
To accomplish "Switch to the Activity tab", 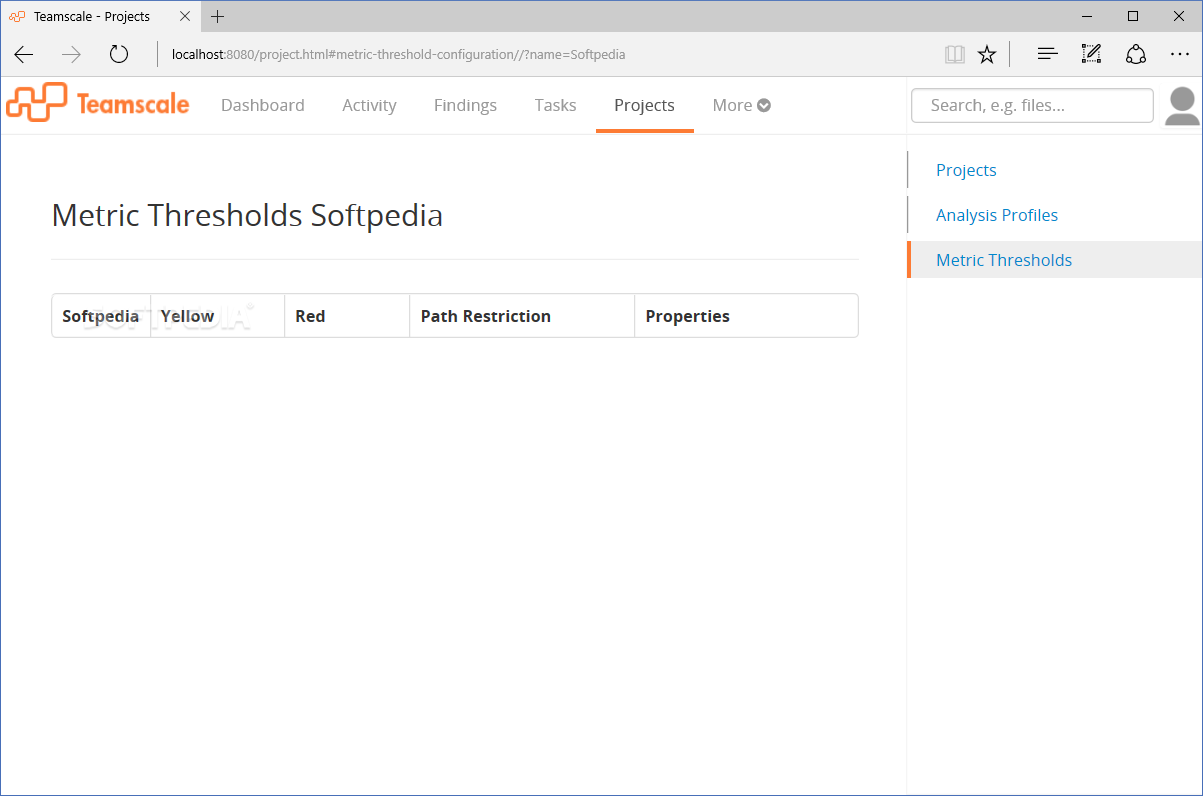I will pos(369,105).
